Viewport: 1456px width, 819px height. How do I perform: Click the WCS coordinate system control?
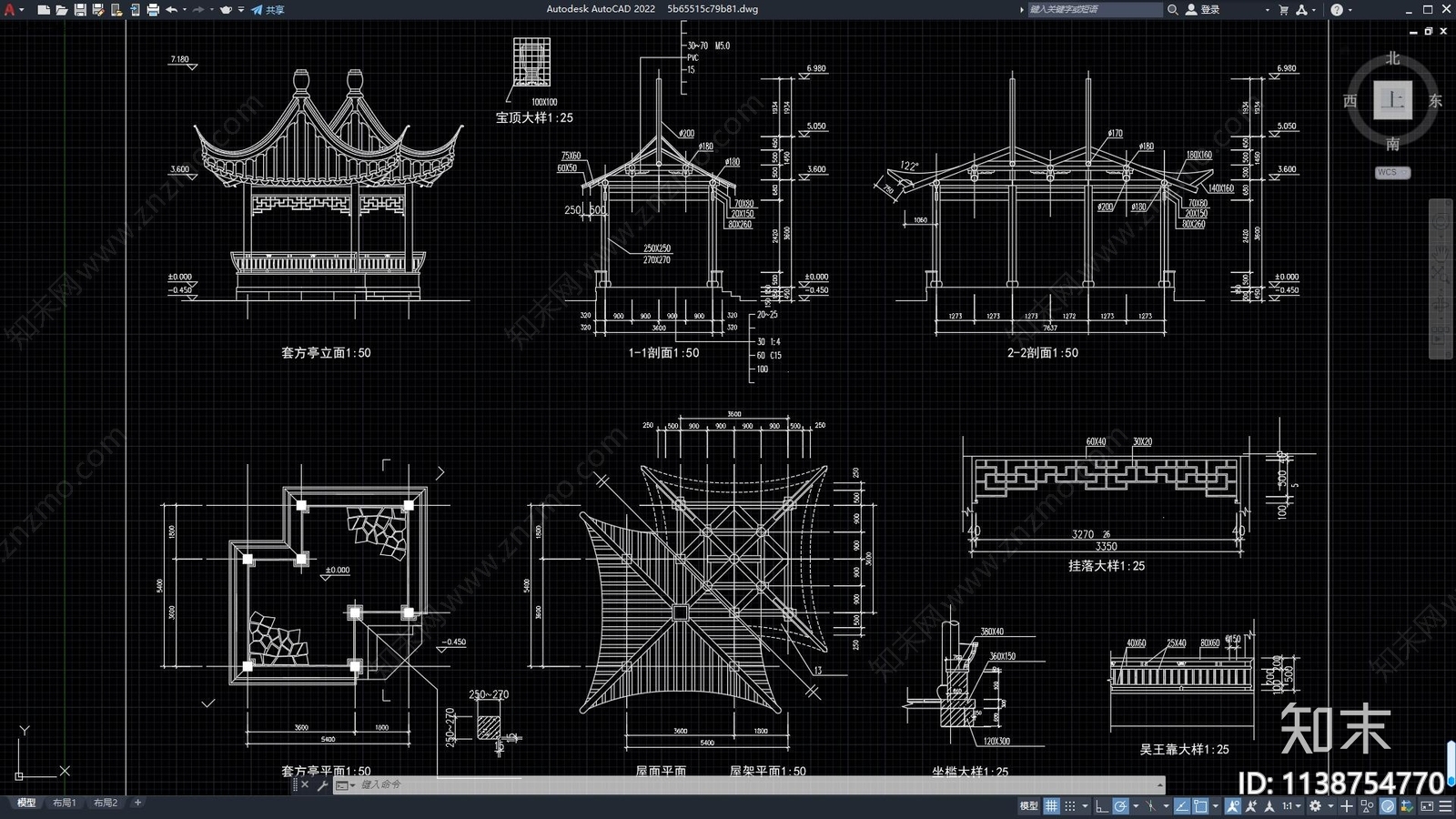[x=1390, y=171]
